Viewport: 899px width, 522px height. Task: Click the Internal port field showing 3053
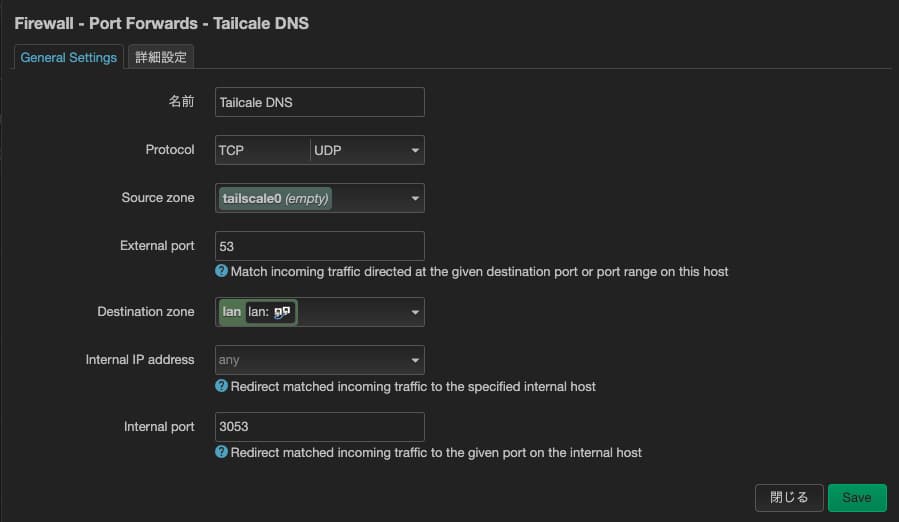[320, 427]
